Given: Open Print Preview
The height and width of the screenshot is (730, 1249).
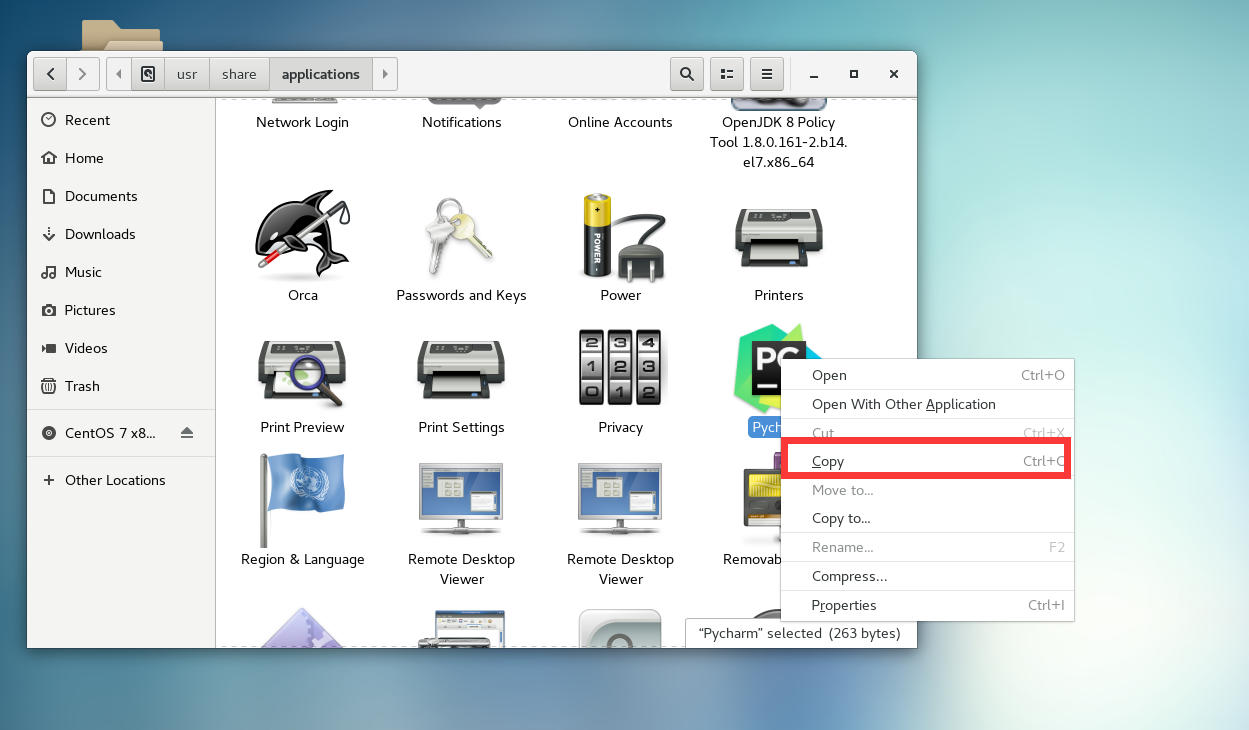Looking at the screenshot, I should pyautogui.click(x=302, y=370).
